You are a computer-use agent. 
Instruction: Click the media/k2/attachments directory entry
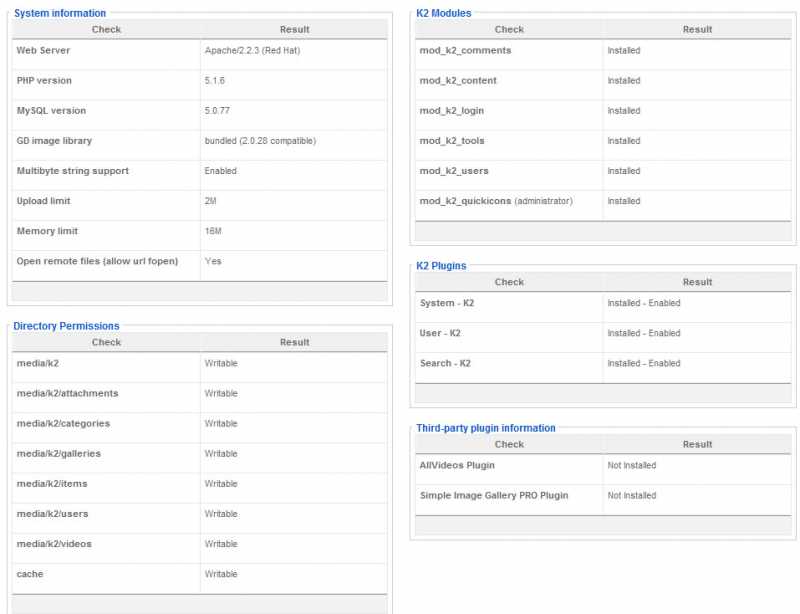pyautogui.click(x=67, y=394)
